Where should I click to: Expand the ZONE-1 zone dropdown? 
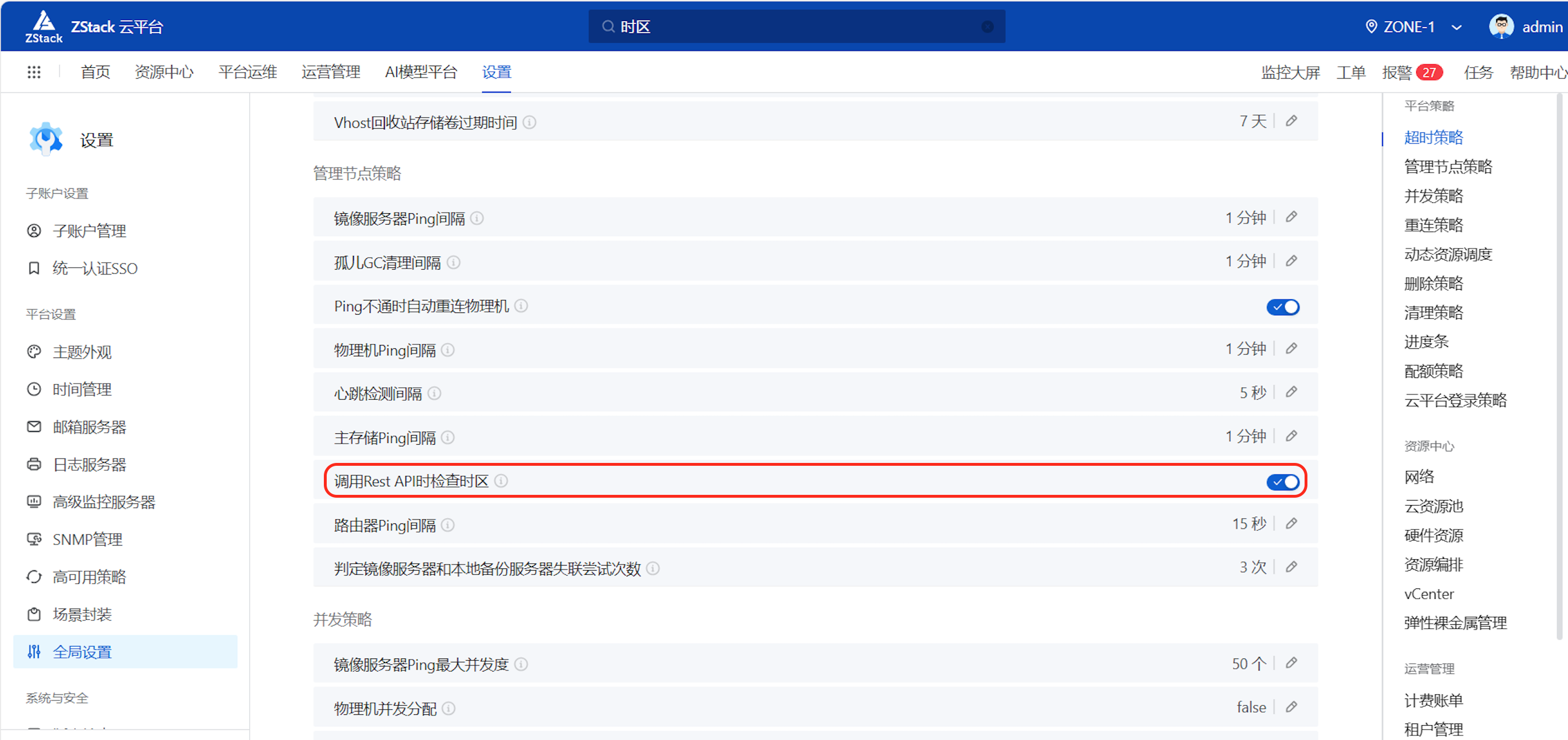click(x=1457, y=27)
